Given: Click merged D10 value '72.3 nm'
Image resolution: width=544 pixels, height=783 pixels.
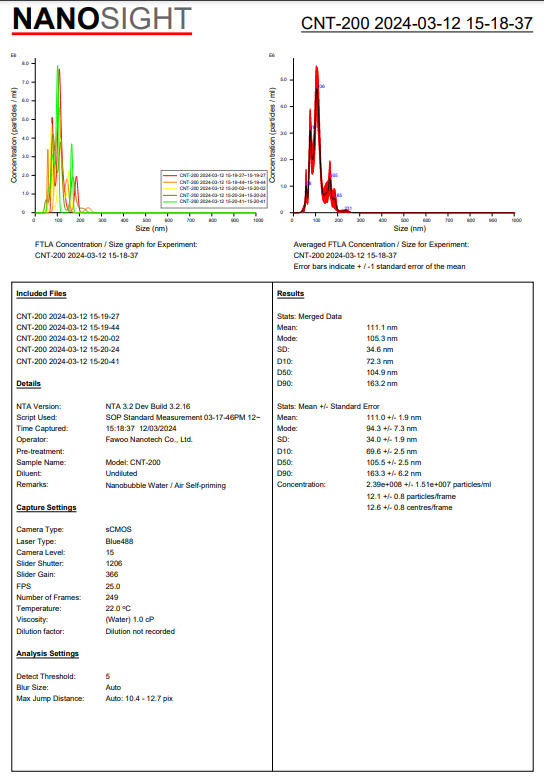Looking at the screenshot, I should click(380, 361).
